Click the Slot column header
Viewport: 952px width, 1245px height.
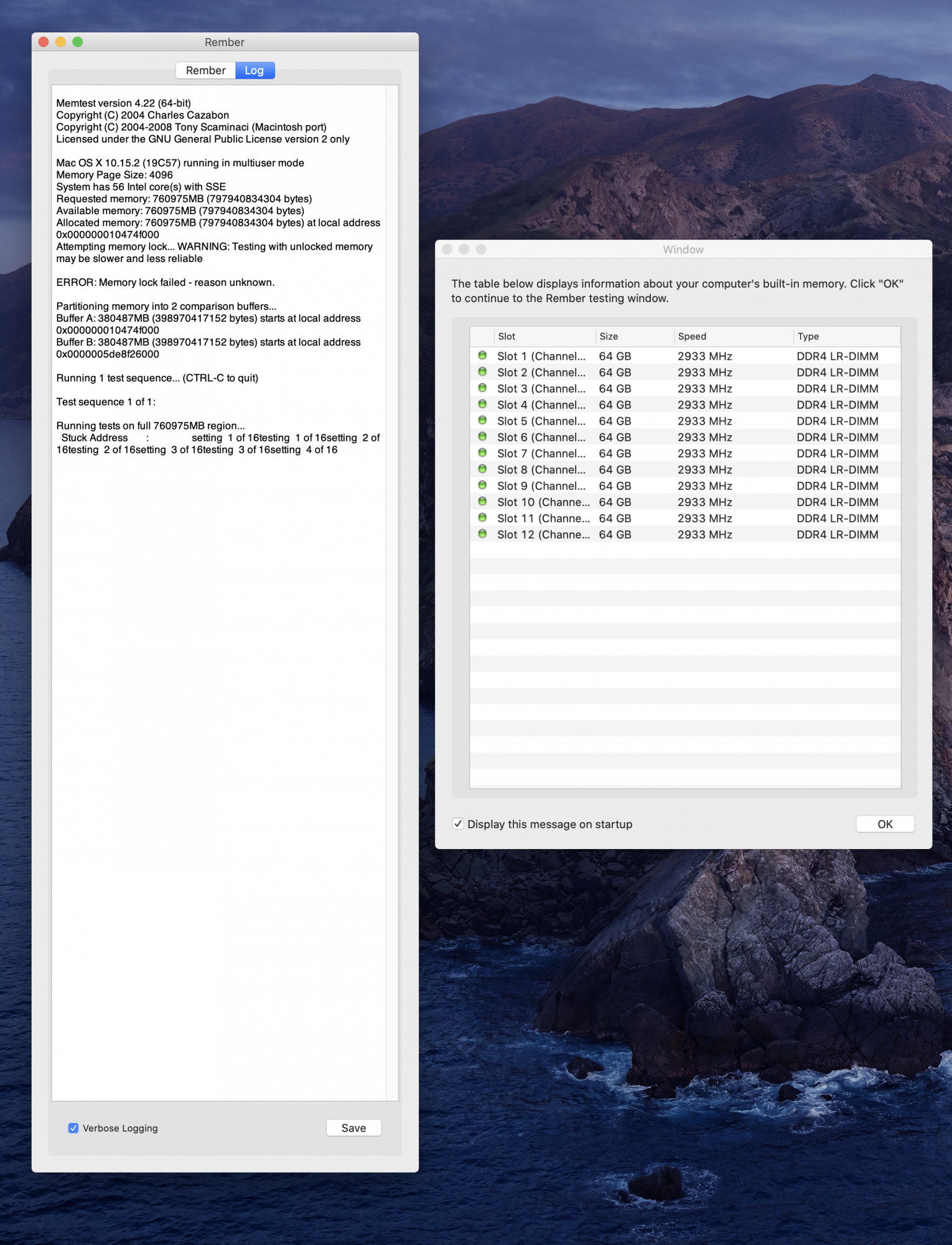pos(544,336)
